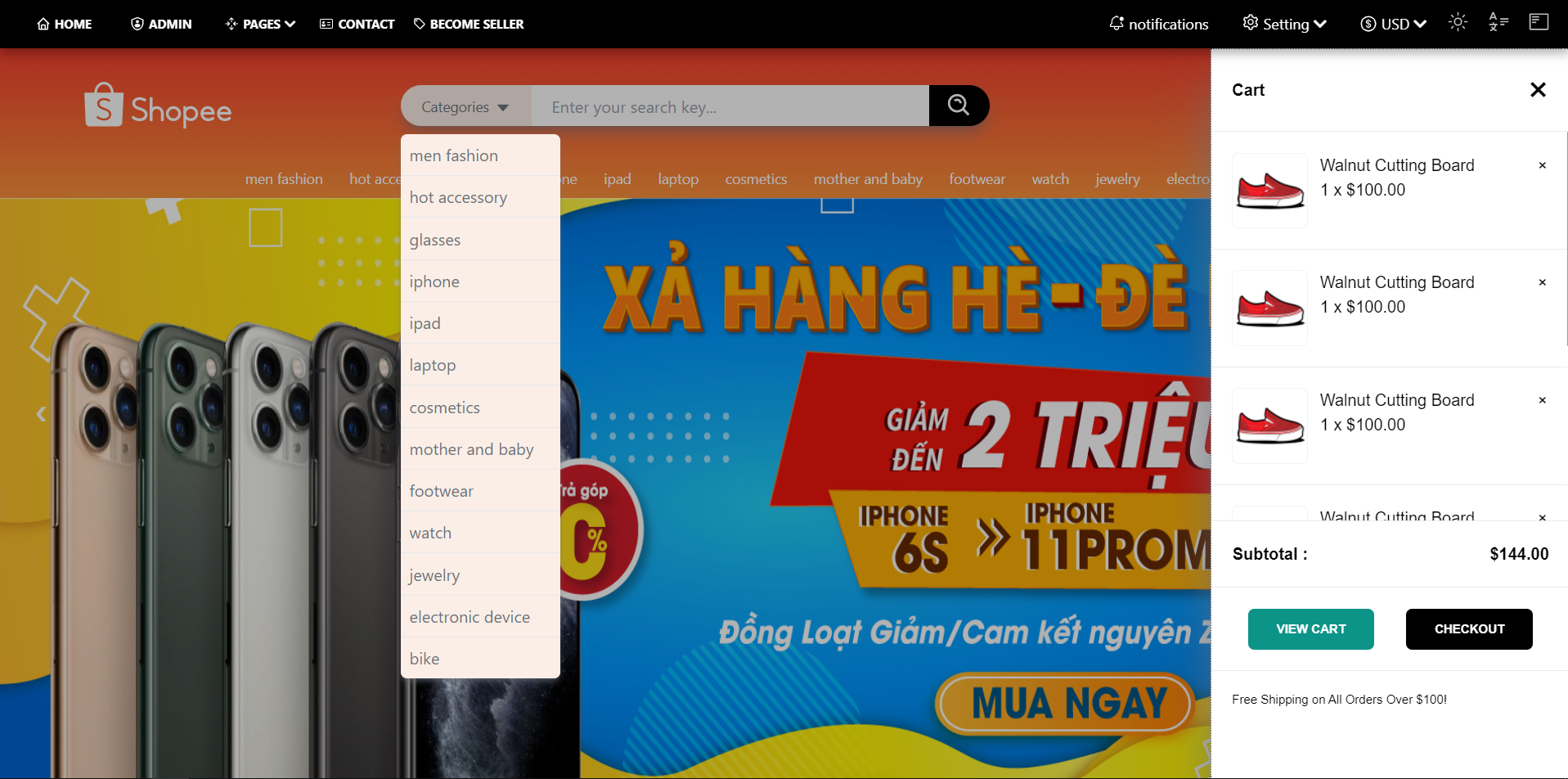Image resolution: width=1568 pixels, height=779 pixels.
Task: Open second cart item shoe thumbnail
Action: pos(1269,308)
